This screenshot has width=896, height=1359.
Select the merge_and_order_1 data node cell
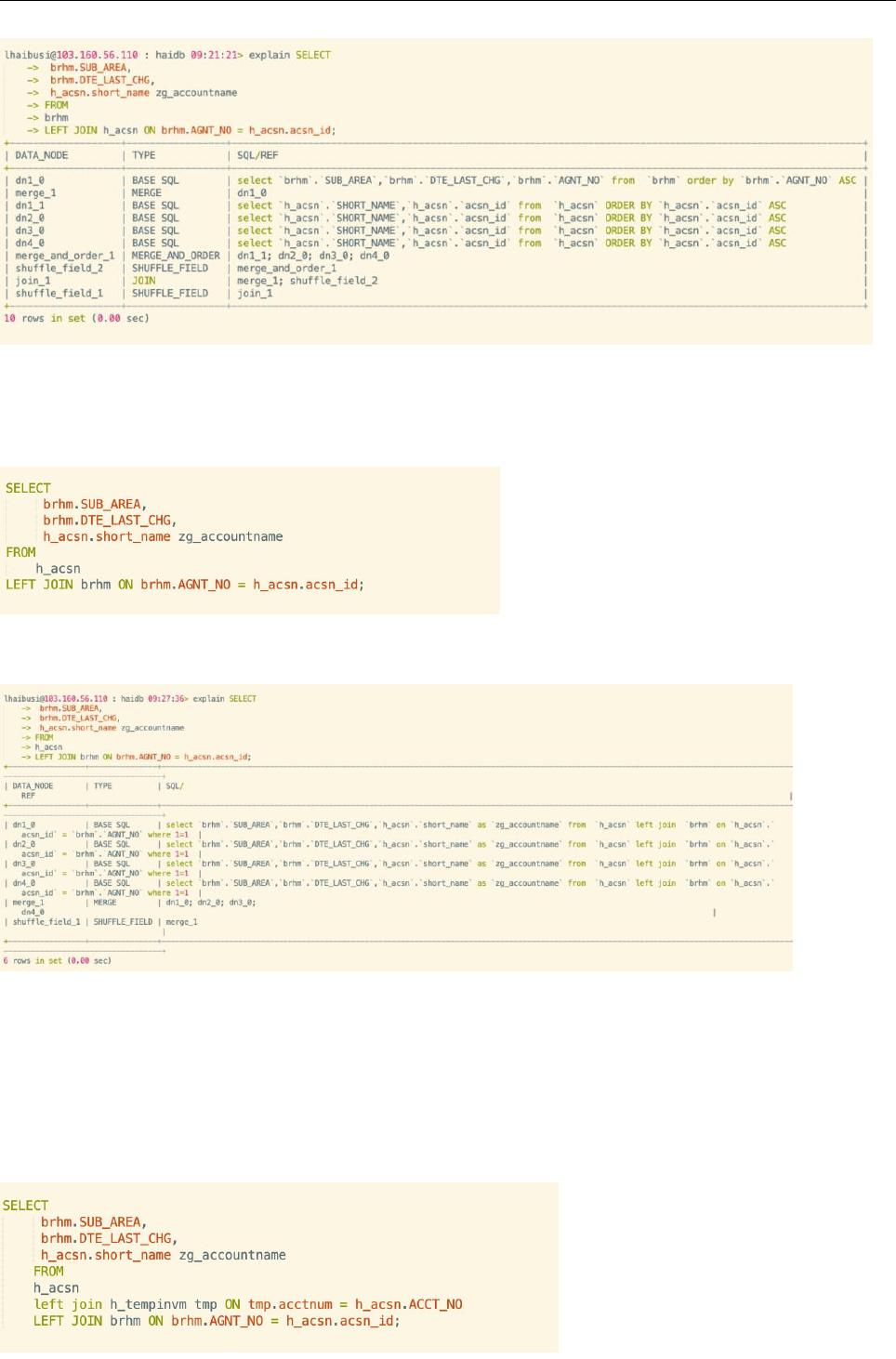point(65,256)
